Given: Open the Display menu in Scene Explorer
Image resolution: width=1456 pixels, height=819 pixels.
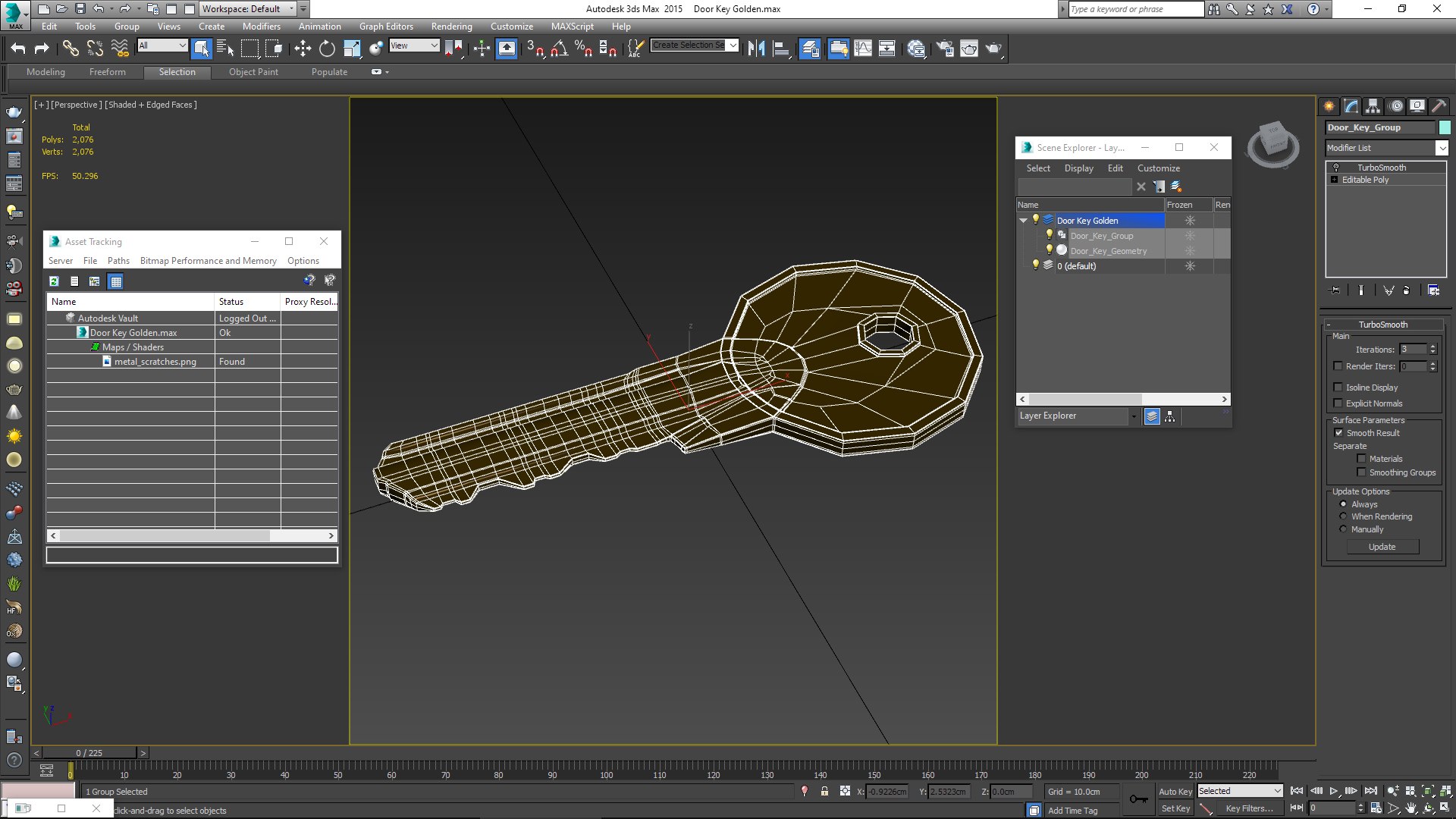Looking at the screenshot, I should (1078, 168).
